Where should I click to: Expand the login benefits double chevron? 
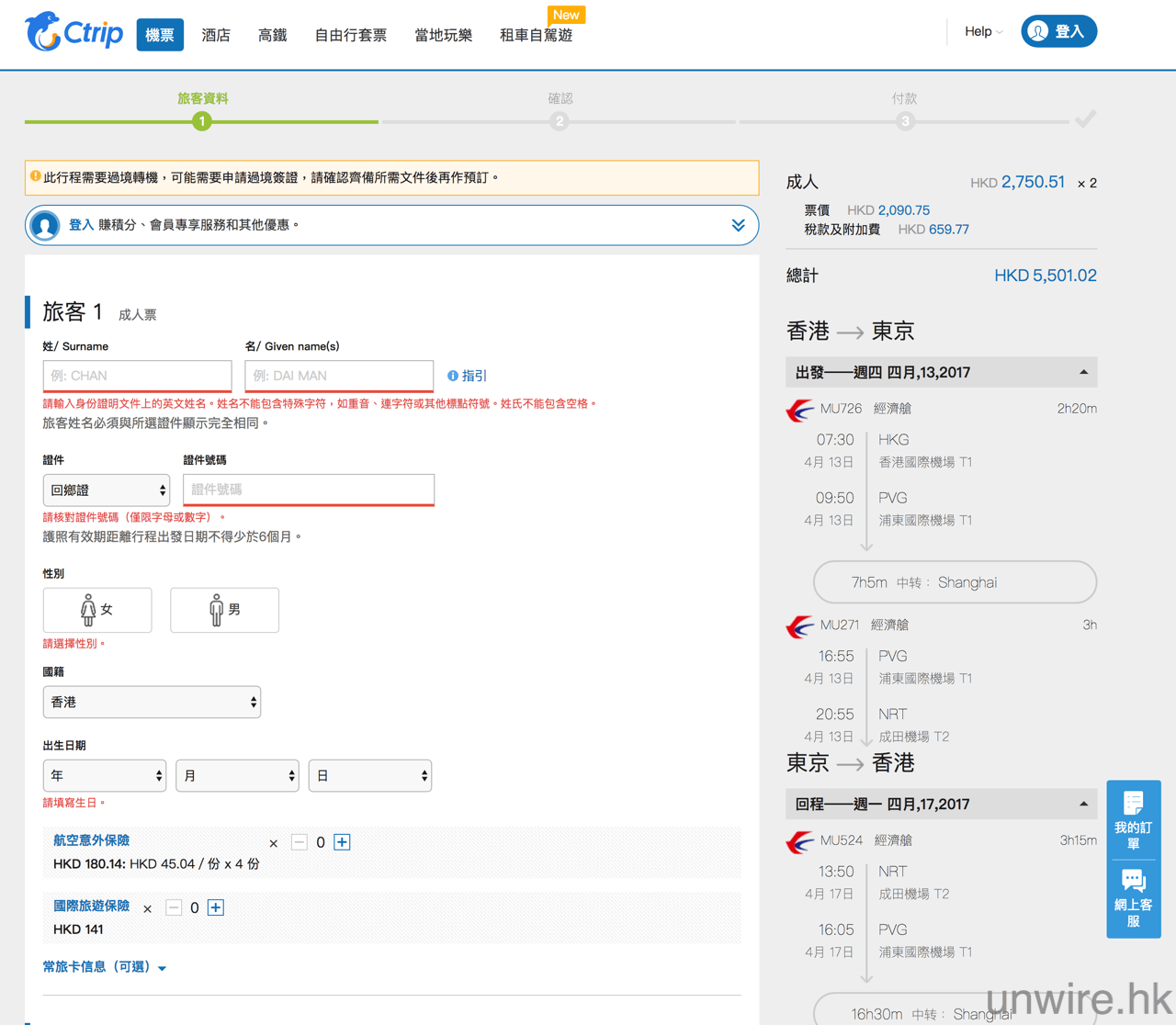738,225
